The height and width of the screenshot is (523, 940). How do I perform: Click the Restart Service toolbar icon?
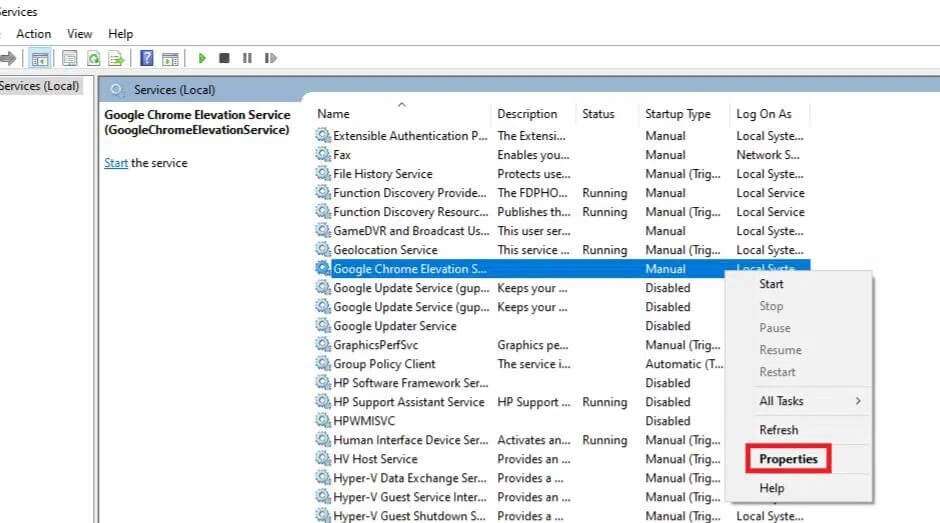[x=270, y=58]
